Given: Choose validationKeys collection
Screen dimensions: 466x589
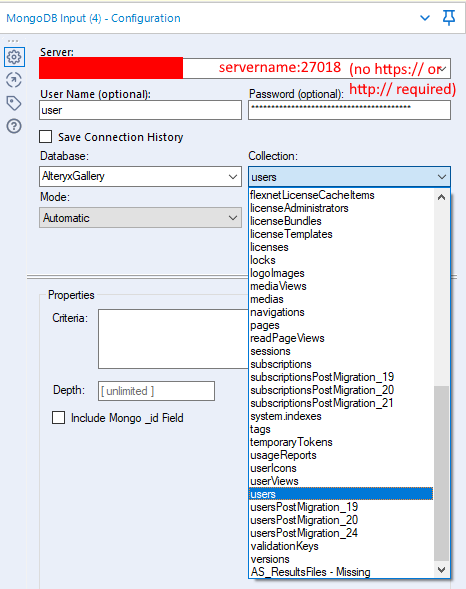Looking at the screenshot, I should coord(341,546).
